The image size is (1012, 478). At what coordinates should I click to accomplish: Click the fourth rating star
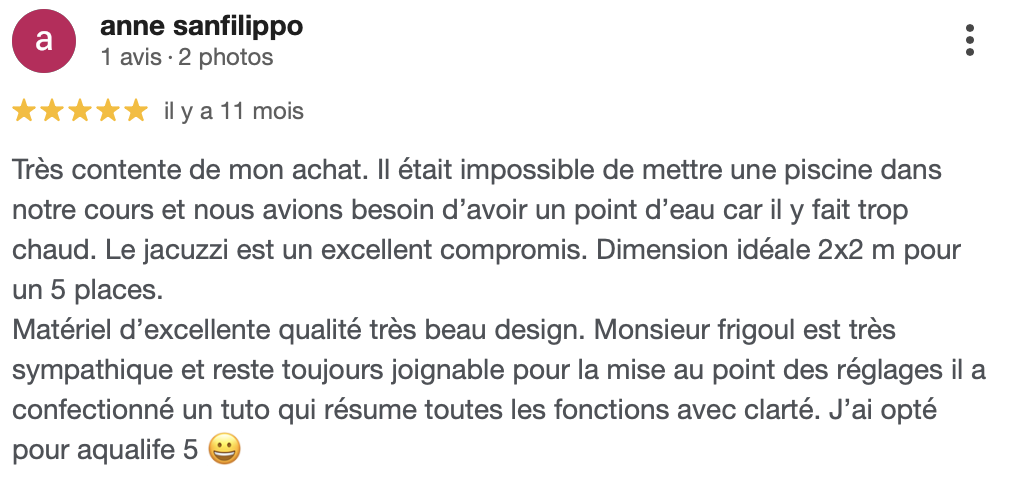(107, 111)
